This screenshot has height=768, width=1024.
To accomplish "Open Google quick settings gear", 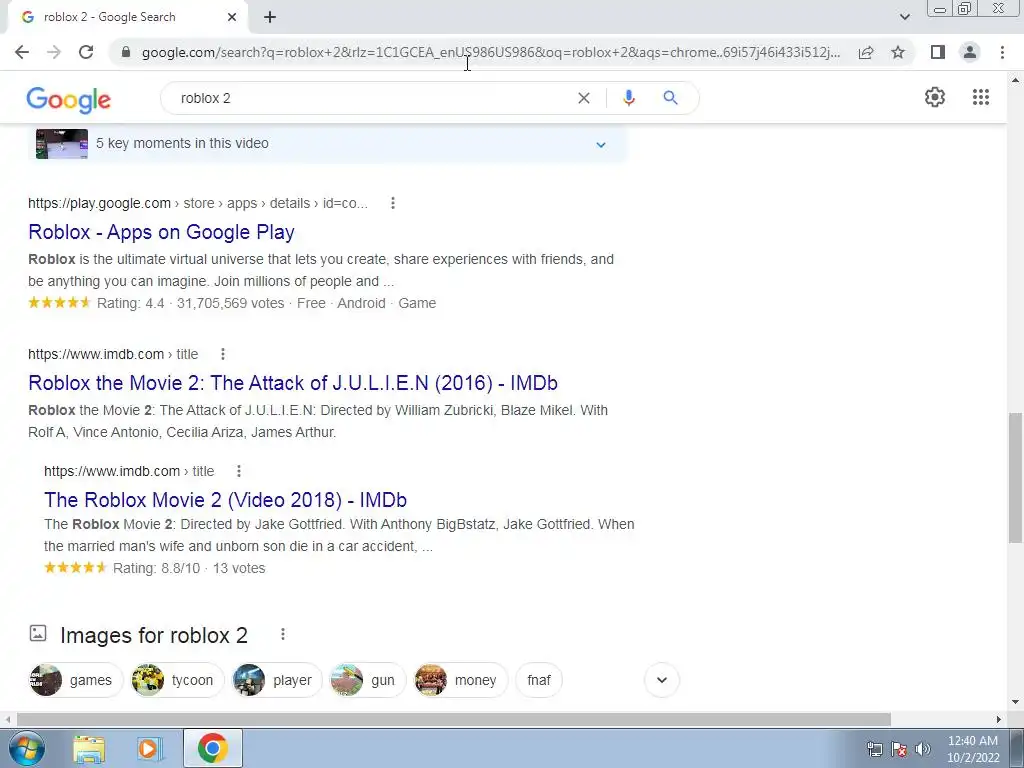I will (935, 97).
